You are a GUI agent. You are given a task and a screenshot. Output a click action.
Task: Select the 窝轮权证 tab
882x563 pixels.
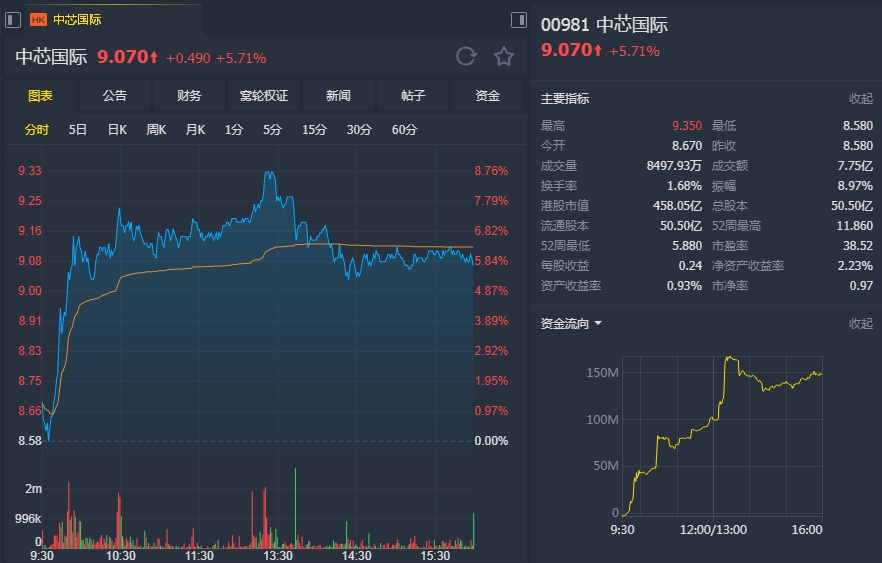click(x=263, y=96)
